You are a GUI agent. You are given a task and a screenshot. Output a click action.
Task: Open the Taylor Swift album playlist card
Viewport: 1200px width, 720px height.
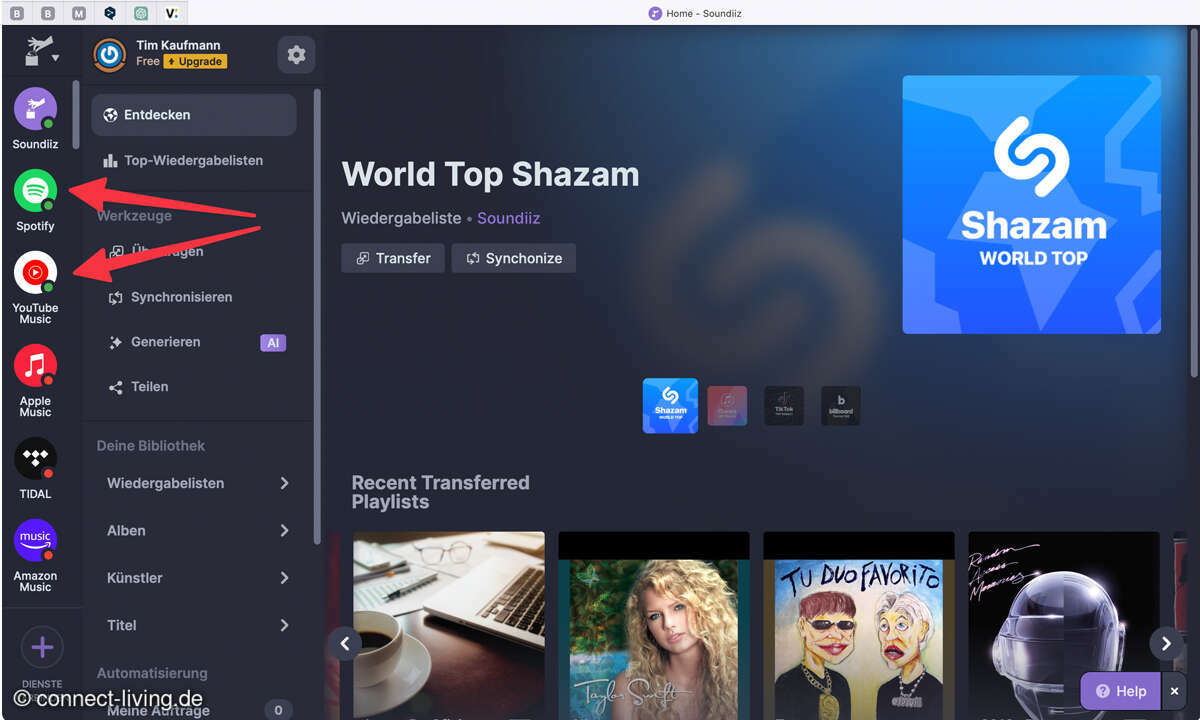(x=654, y=626)
